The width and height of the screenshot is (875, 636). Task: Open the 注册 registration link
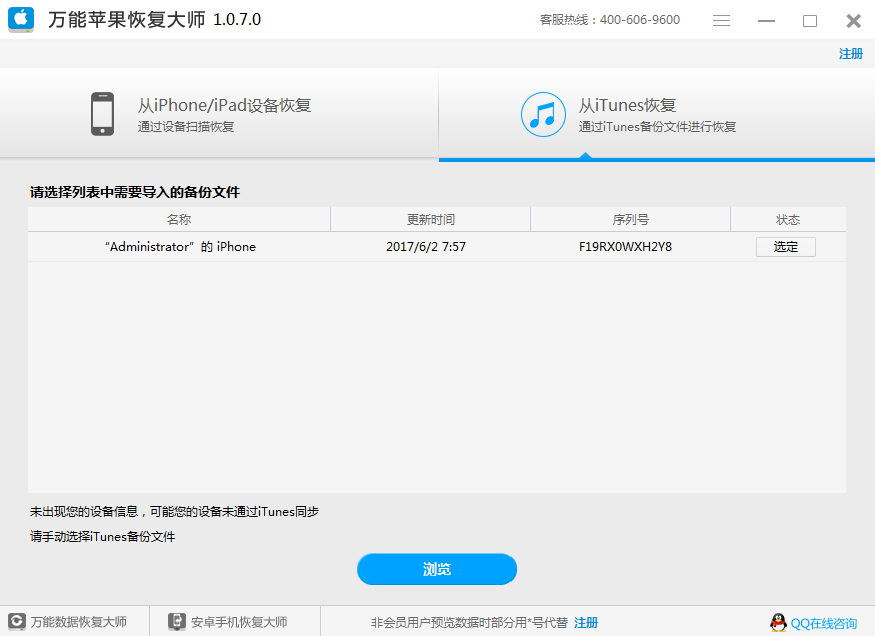click(850, 54)
